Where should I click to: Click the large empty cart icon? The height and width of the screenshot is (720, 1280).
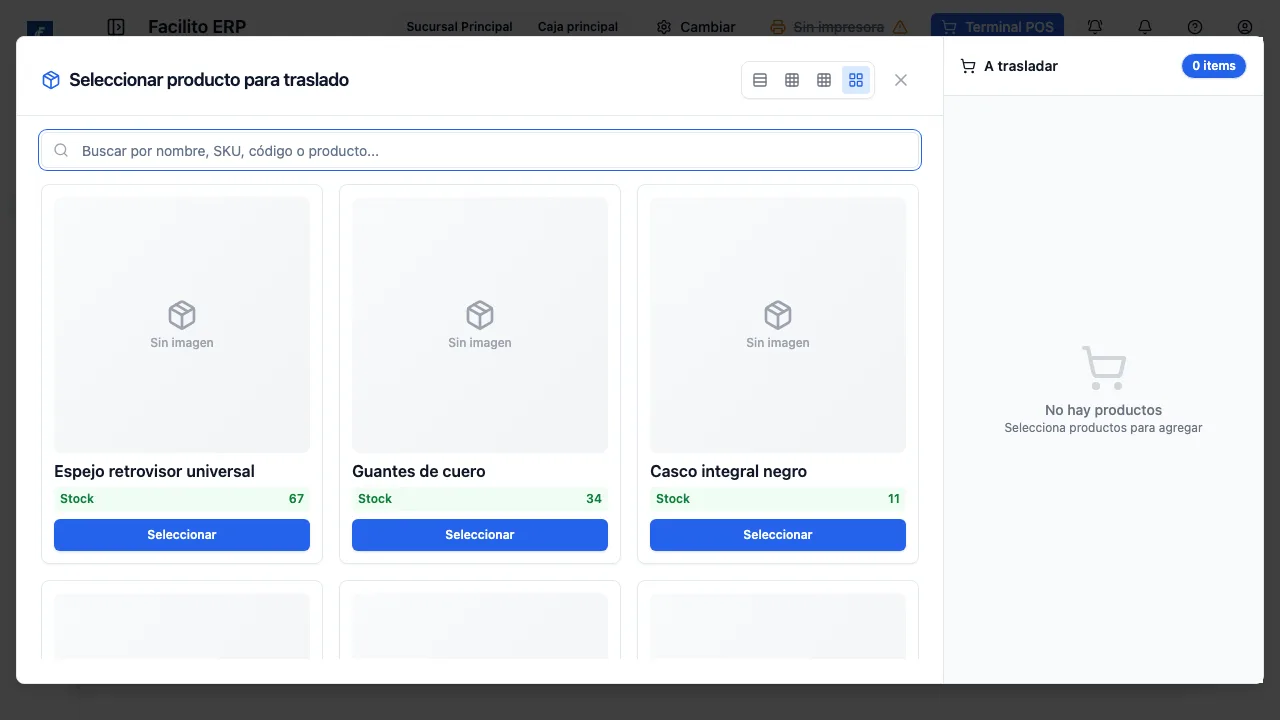pyautogui.click(x=1104, y=368)
